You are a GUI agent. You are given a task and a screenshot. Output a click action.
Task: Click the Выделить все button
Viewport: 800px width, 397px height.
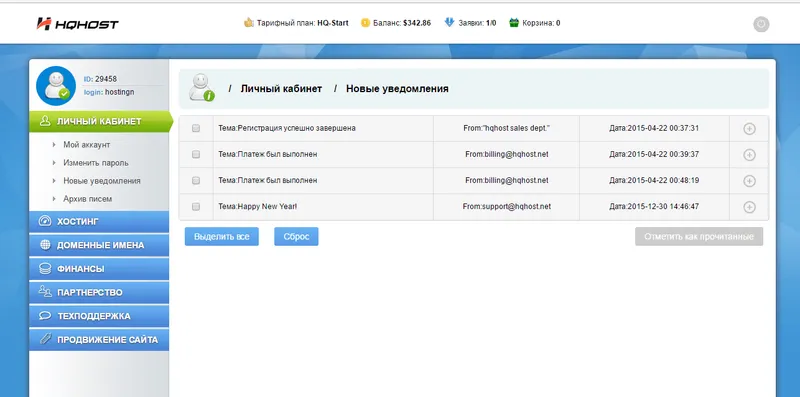click(x=221, y=237)
